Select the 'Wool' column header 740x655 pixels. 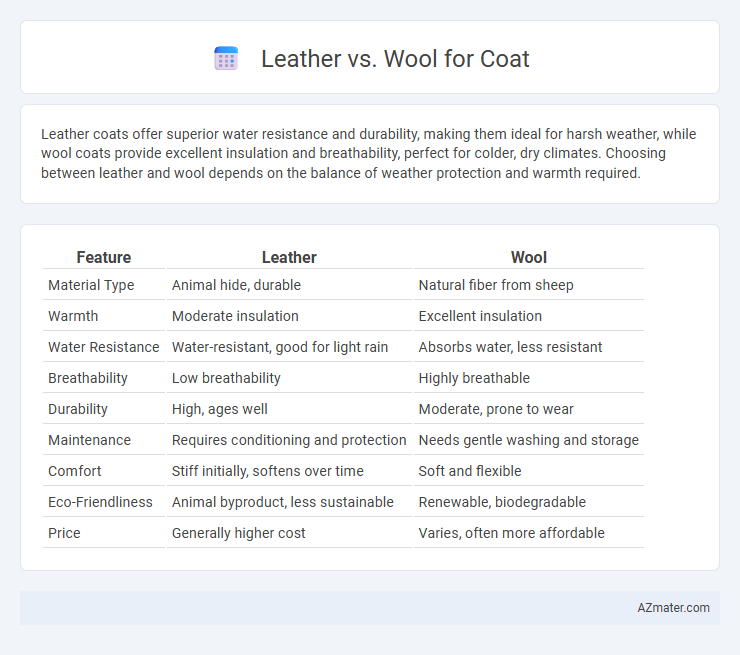point(529,257)
